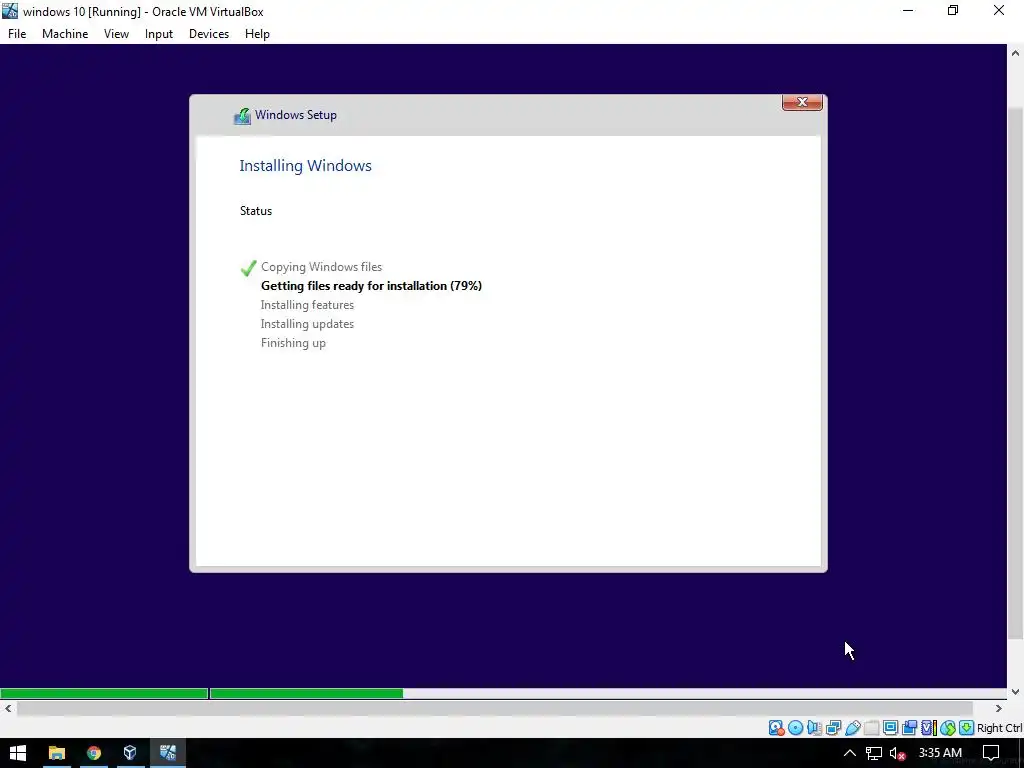The width and height of the screenshot is (1024, 768).
Task: Restore down the VirtualBox window
Action: [953, 10]
